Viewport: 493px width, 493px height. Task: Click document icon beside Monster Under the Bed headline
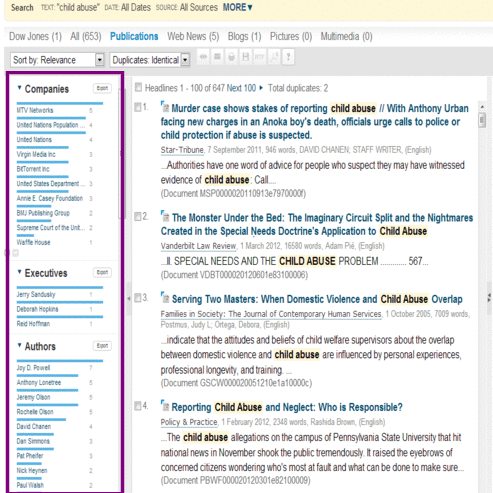click(165, 216)
